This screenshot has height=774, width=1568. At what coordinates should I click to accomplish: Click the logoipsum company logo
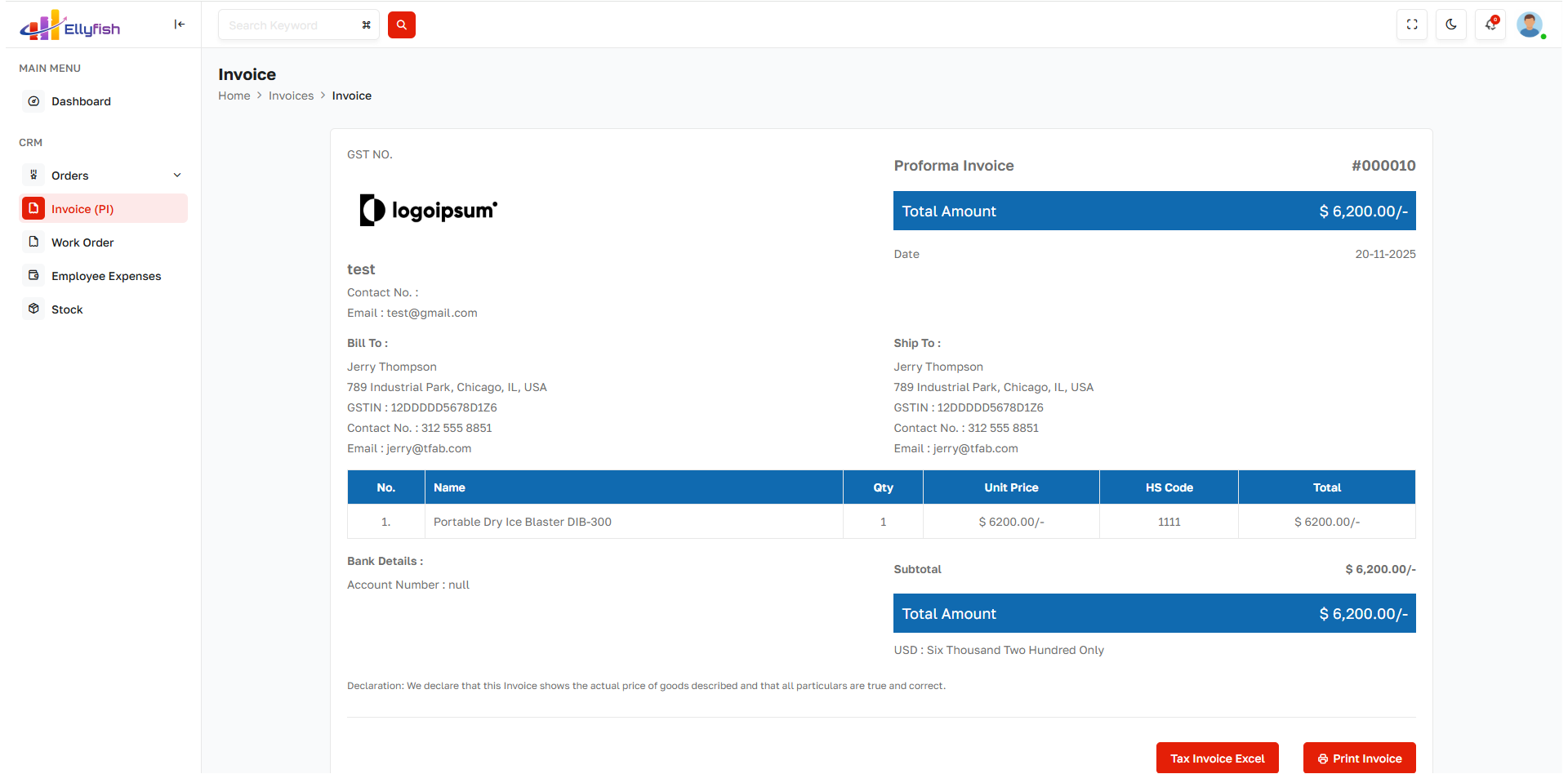tap(429, 211)
